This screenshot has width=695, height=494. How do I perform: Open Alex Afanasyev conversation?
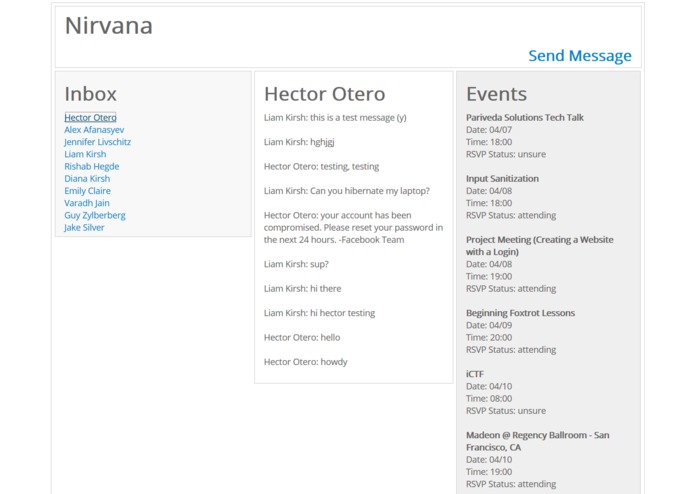click(x=94, y=130)
